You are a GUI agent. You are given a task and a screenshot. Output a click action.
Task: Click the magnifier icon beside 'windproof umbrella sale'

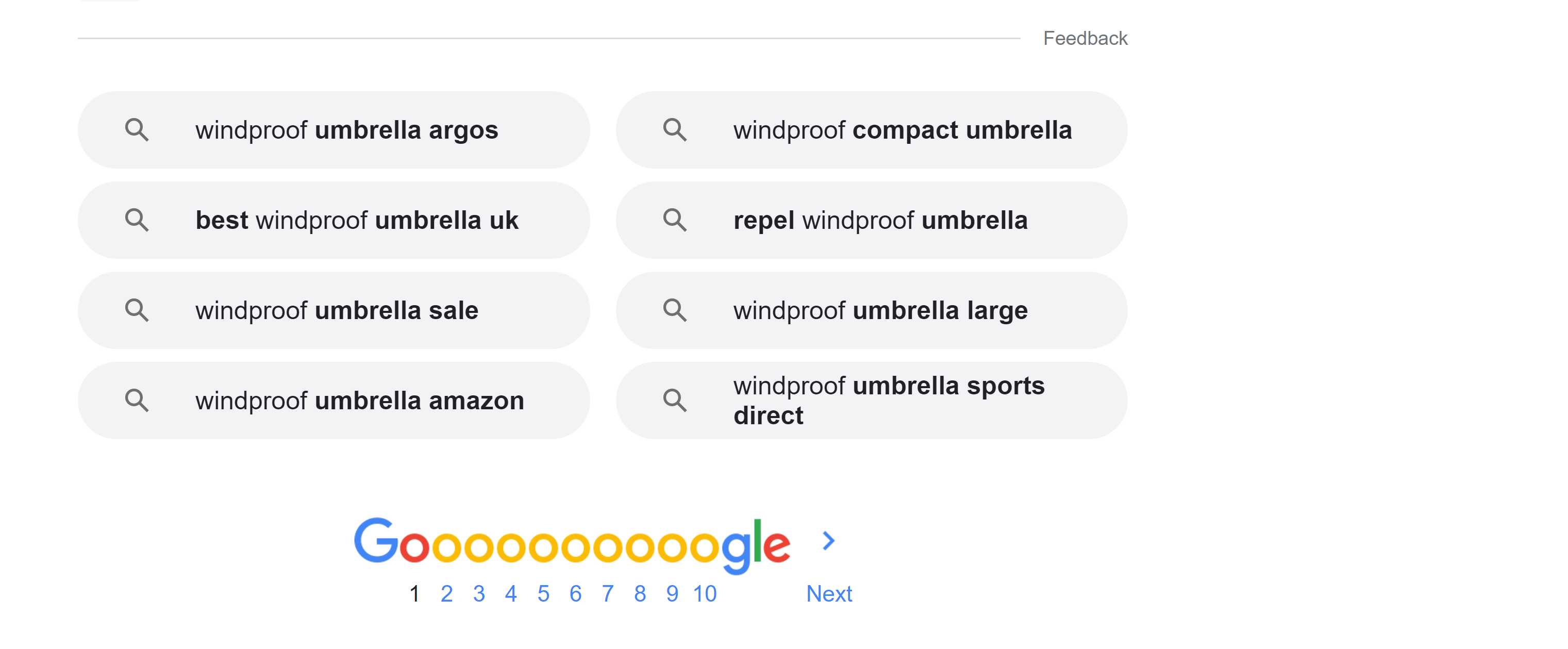(x=137, y=310)
